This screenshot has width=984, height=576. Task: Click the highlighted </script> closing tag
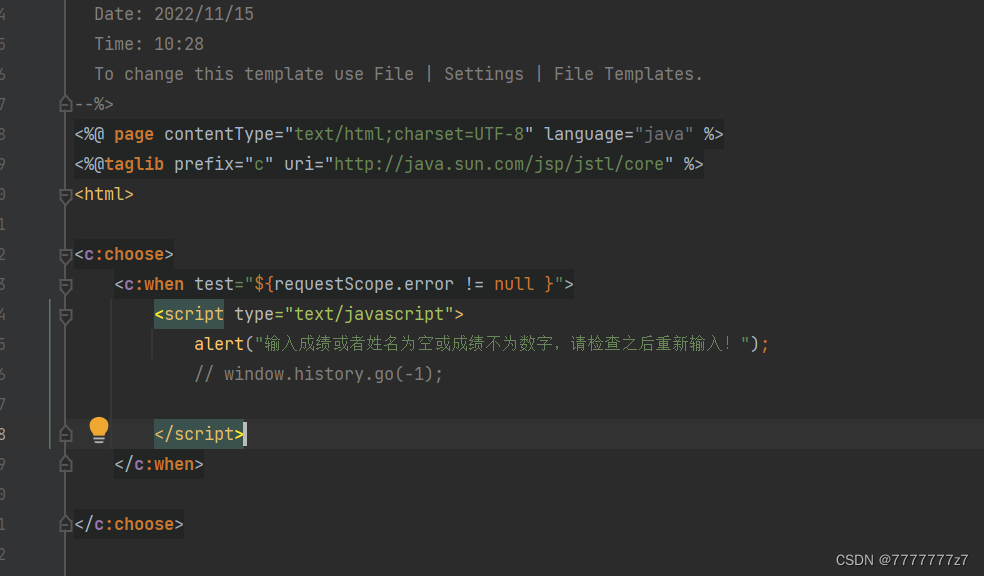(x=199, y=434)
